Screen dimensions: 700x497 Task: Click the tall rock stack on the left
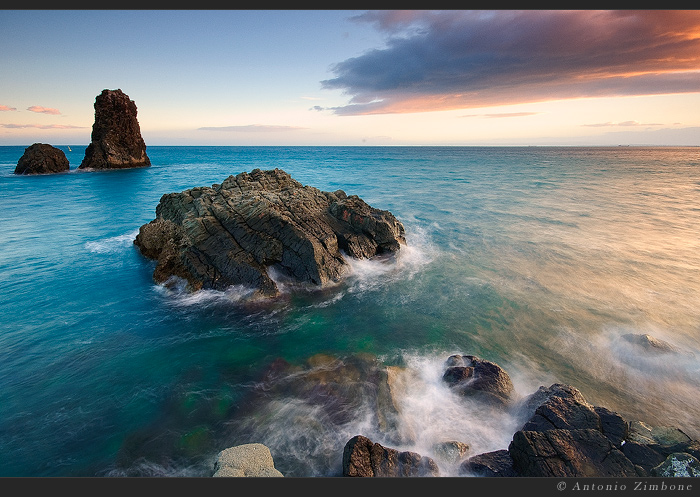point(116,130)
